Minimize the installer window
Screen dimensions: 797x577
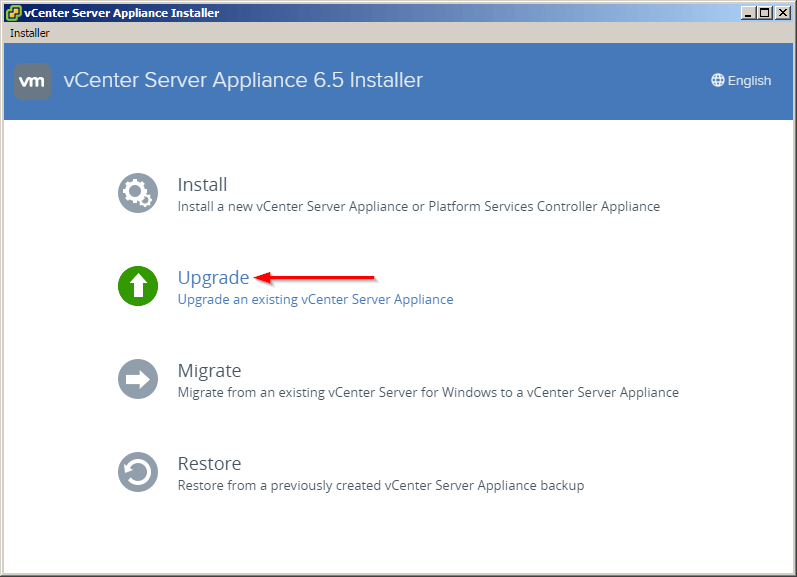tap(748, 13)
